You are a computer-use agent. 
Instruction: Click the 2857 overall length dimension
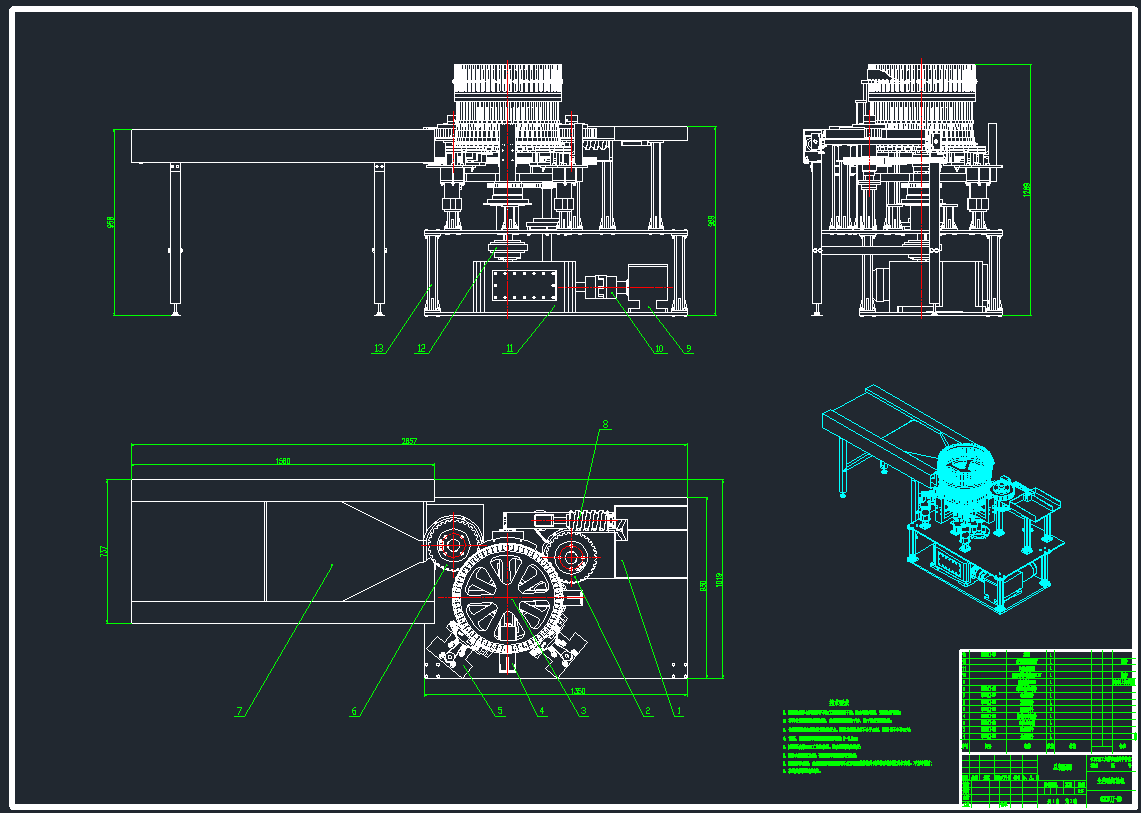[x=409, y=440]
